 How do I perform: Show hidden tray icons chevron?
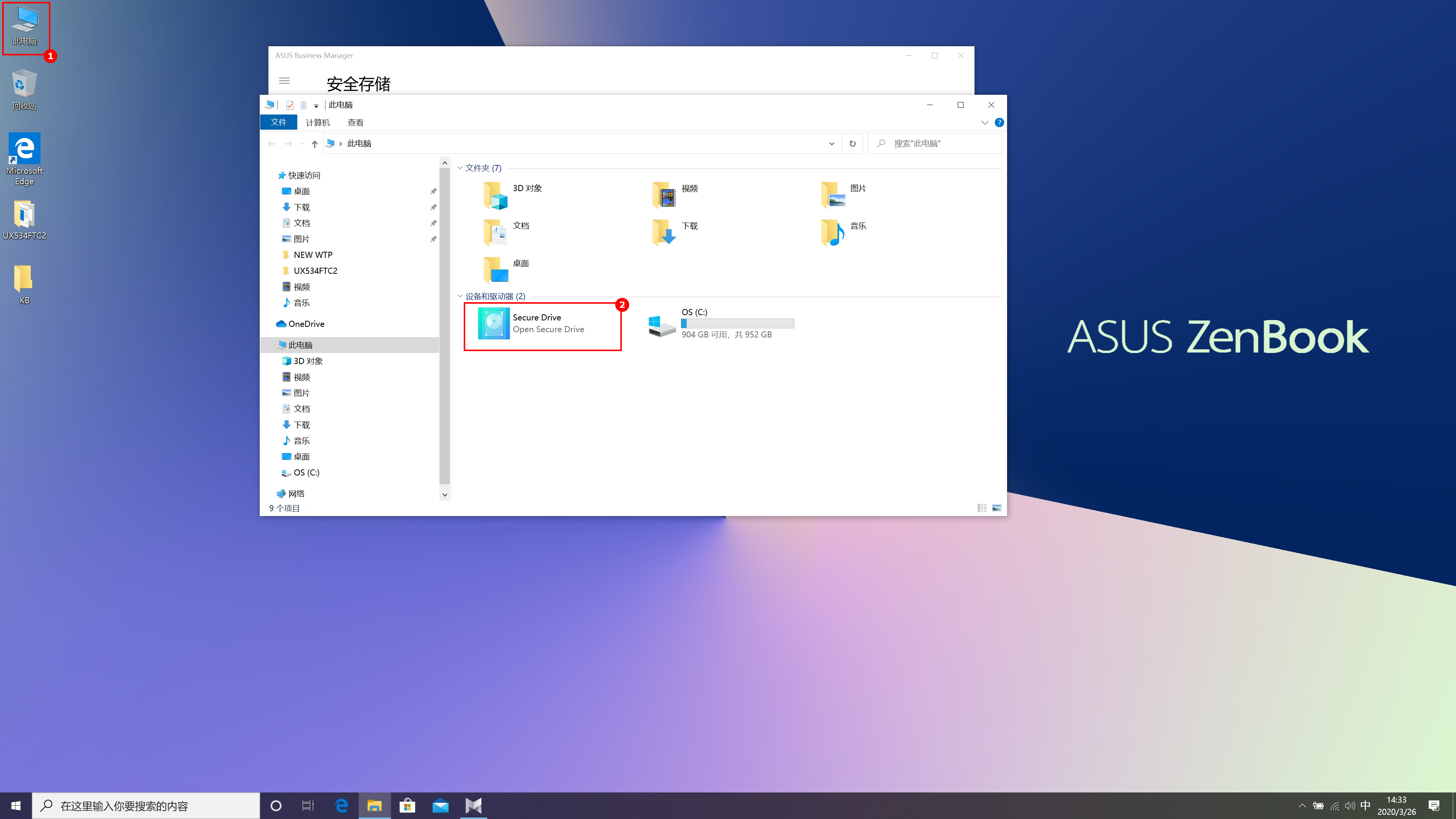point(1302,806)
